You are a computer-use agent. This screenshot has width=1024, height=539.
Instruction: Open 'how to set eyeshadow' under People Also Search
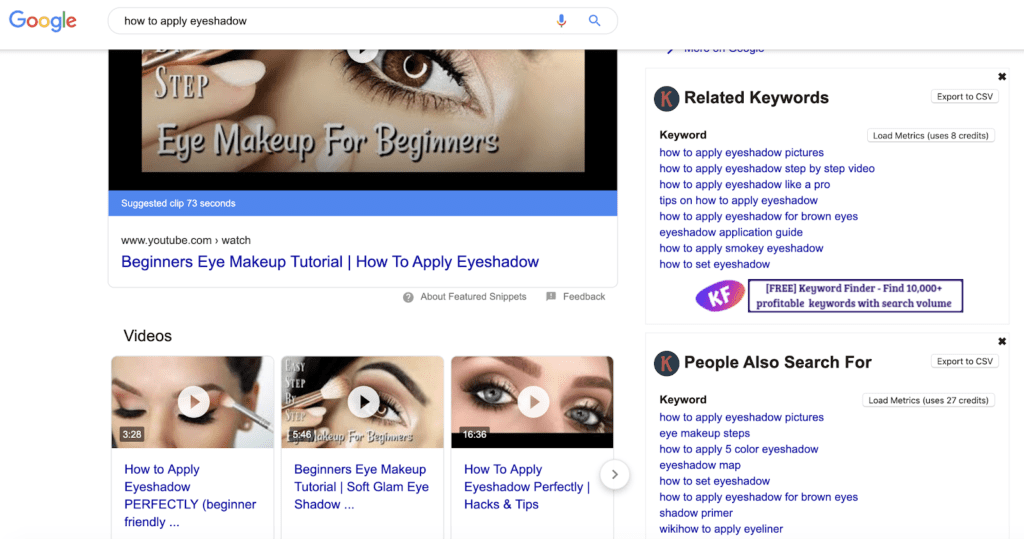point(714,482)
